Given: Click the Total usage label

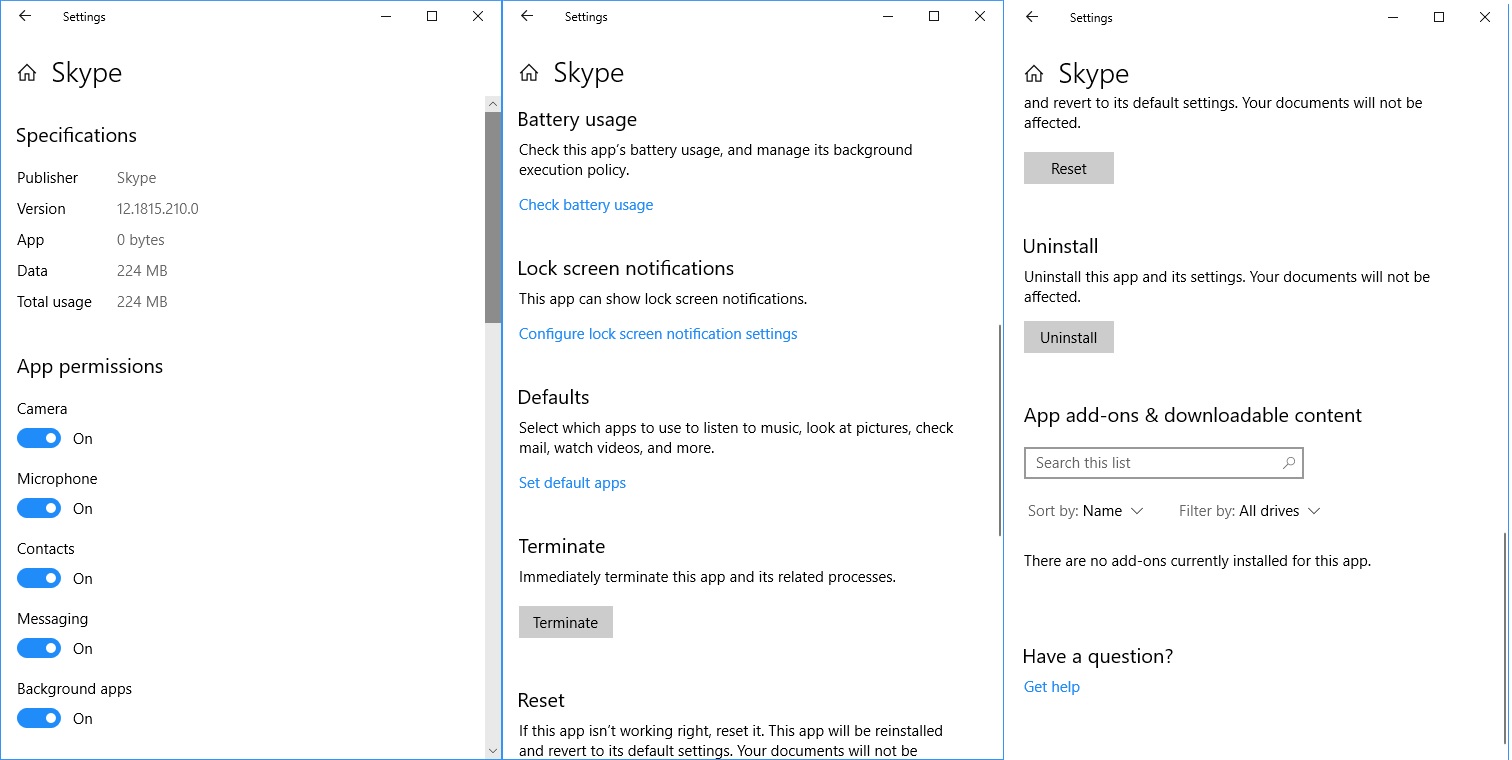Looking at the screenshot, I should (54, 302).
